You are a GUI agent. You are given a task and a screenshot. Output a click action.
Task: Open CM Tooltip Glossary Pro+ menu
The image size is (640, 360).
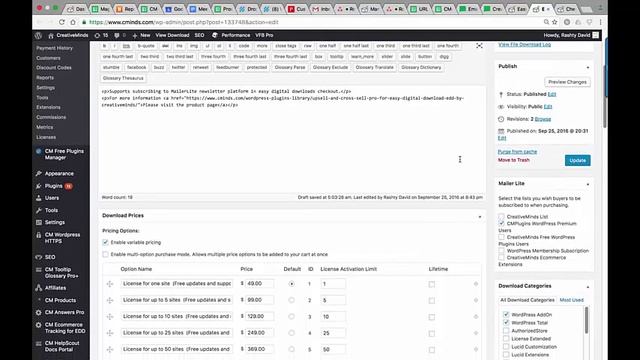click(x=61, y=273)
